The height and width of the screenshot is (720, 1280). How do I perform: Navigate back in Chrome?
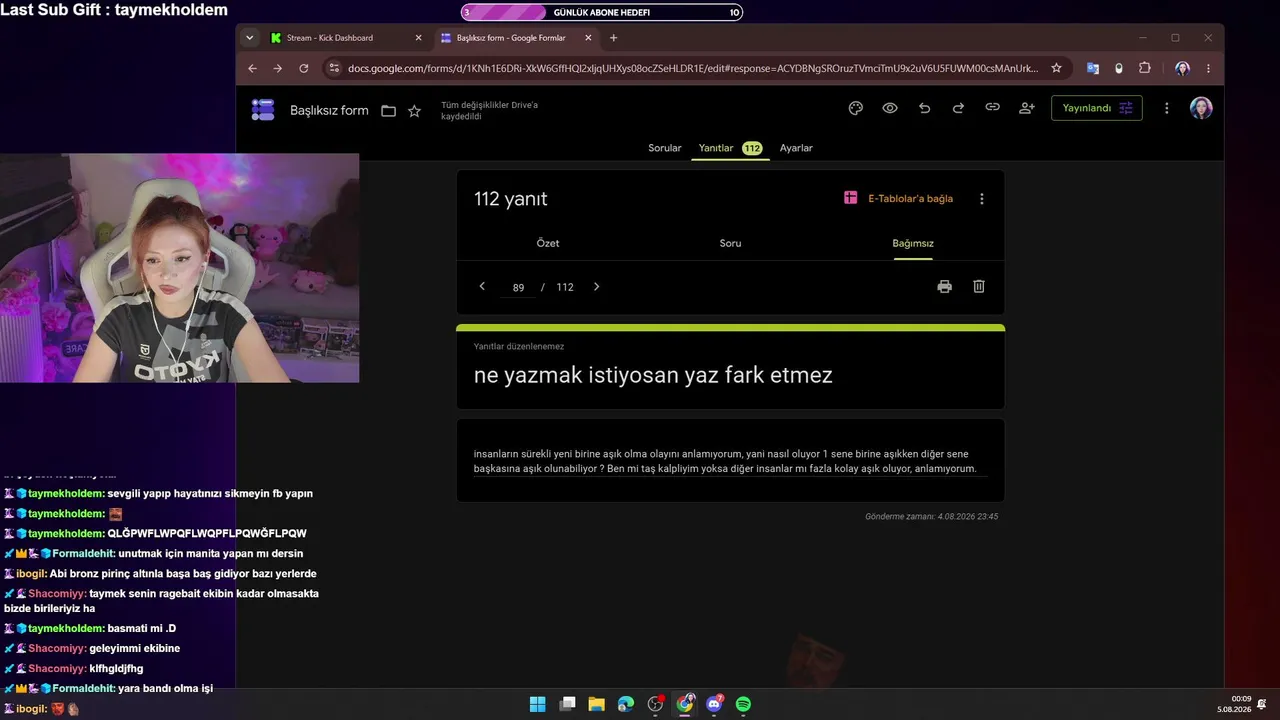click(x=252, y=68)
